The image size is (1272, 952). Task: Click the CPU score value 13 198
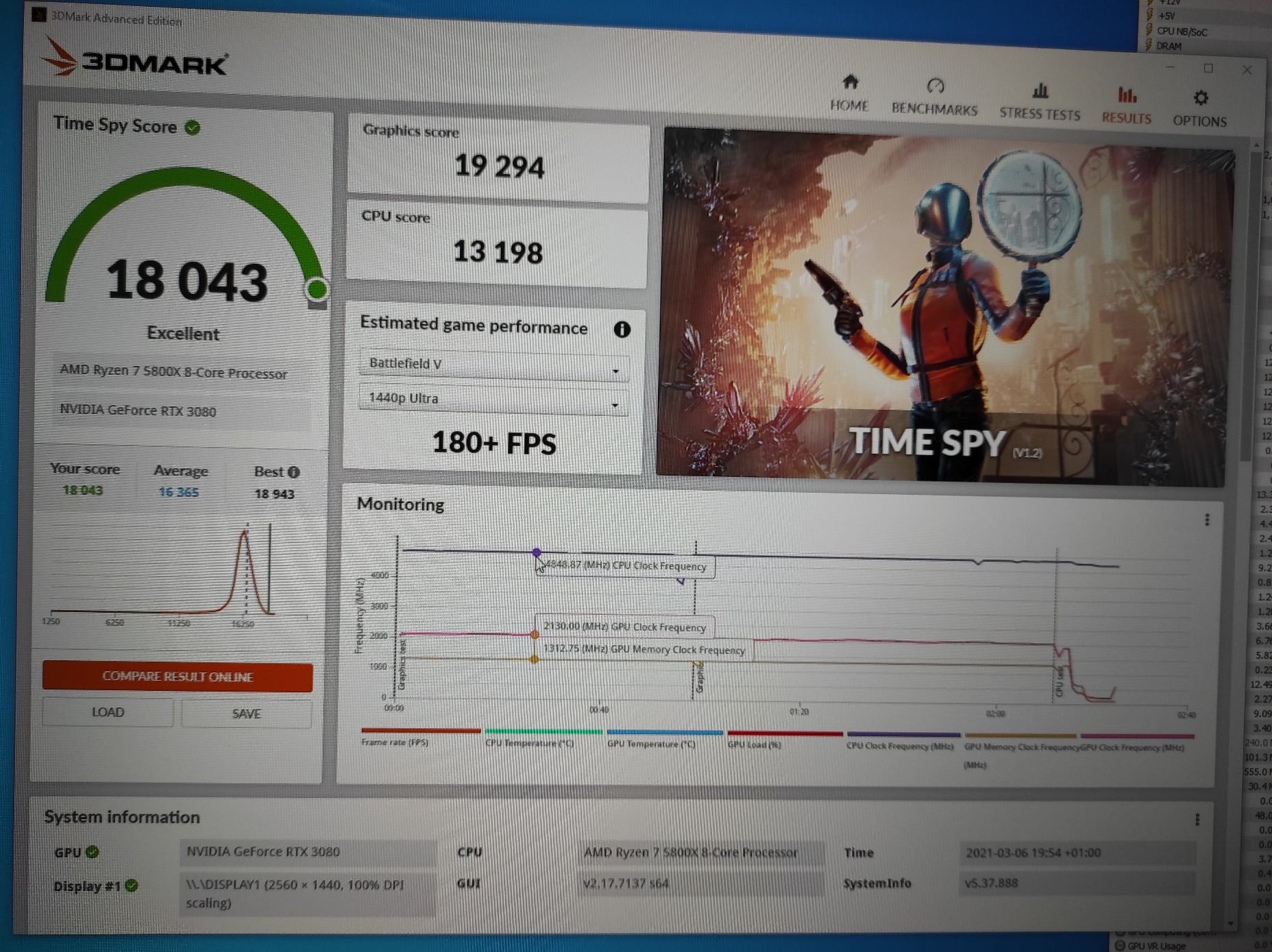pyautogui.click(x=498, y=252)
